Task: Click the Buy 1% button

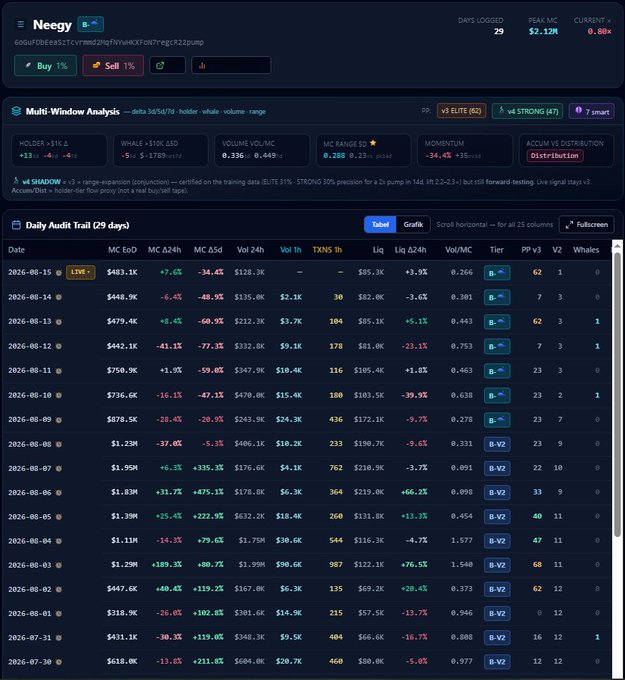Action: tap(46, 65)
